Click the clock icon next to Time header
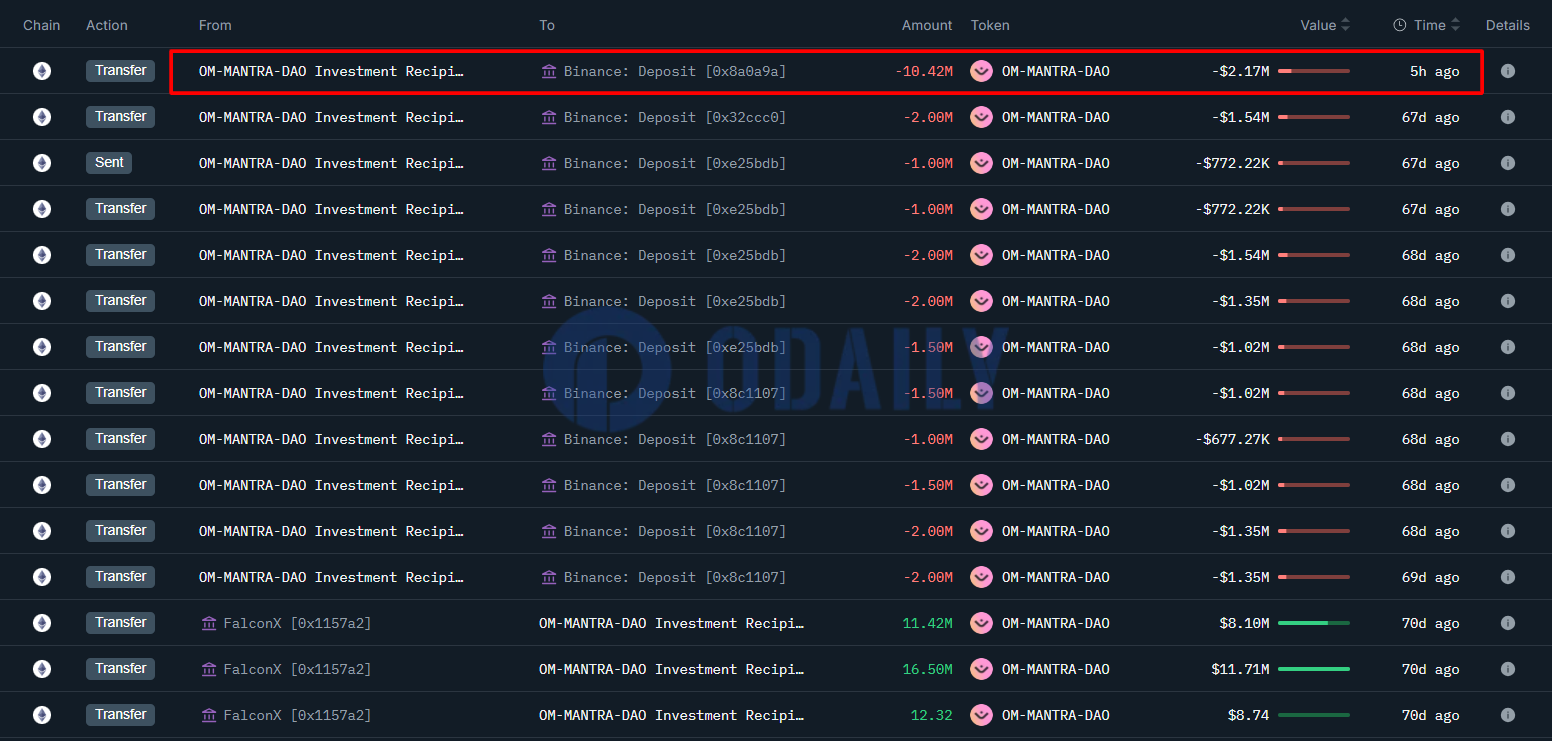Image resolution: width=1552 pixels, height=741 pixels. (1400, 25)
